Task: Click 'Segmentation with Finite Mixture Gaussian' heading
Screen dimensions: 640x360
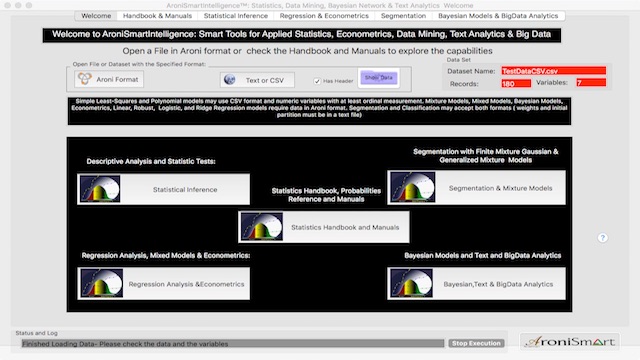Action: point(485,156)
